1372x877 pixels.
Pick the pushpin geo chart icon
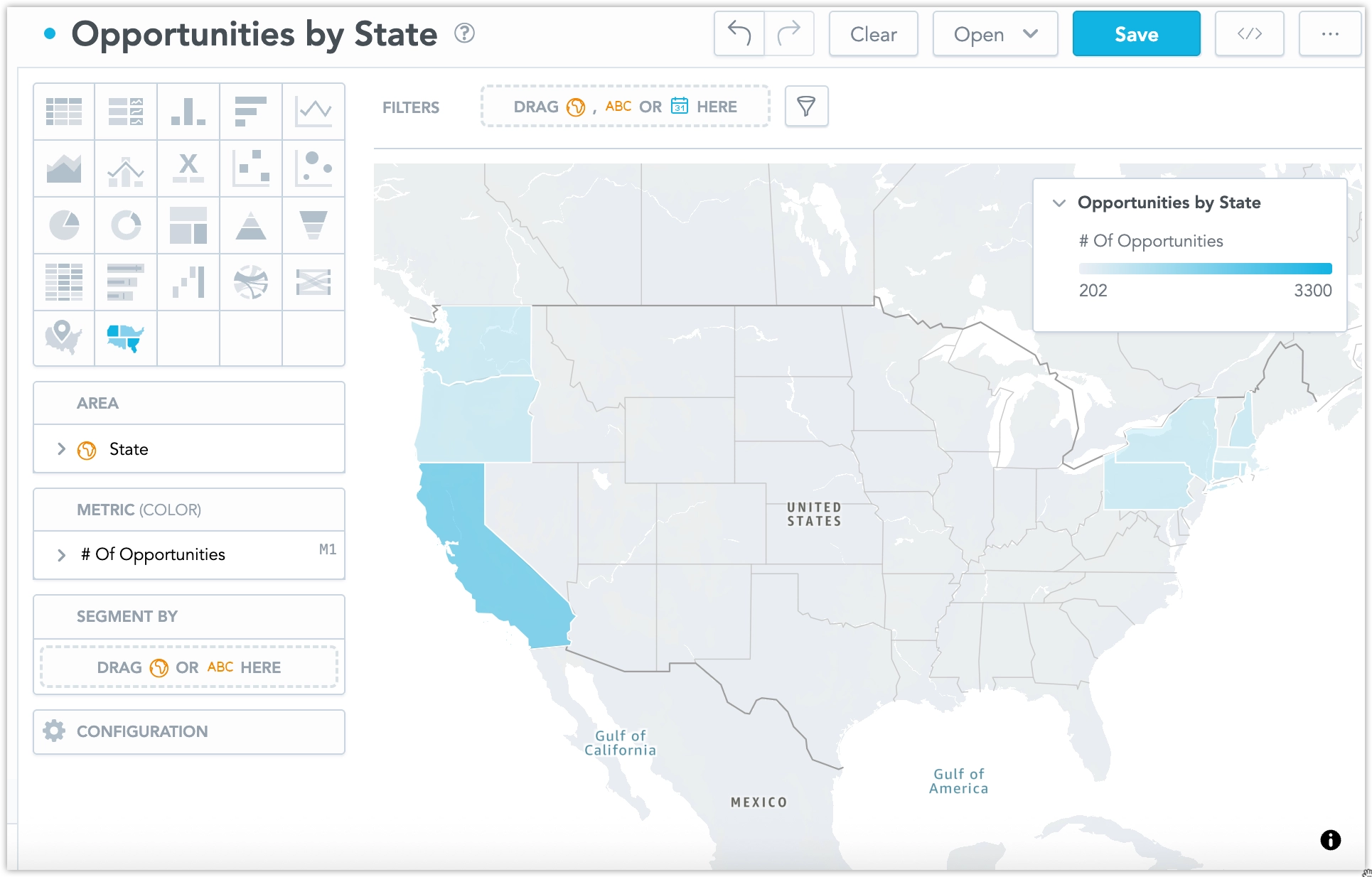(x=64, y=337)
